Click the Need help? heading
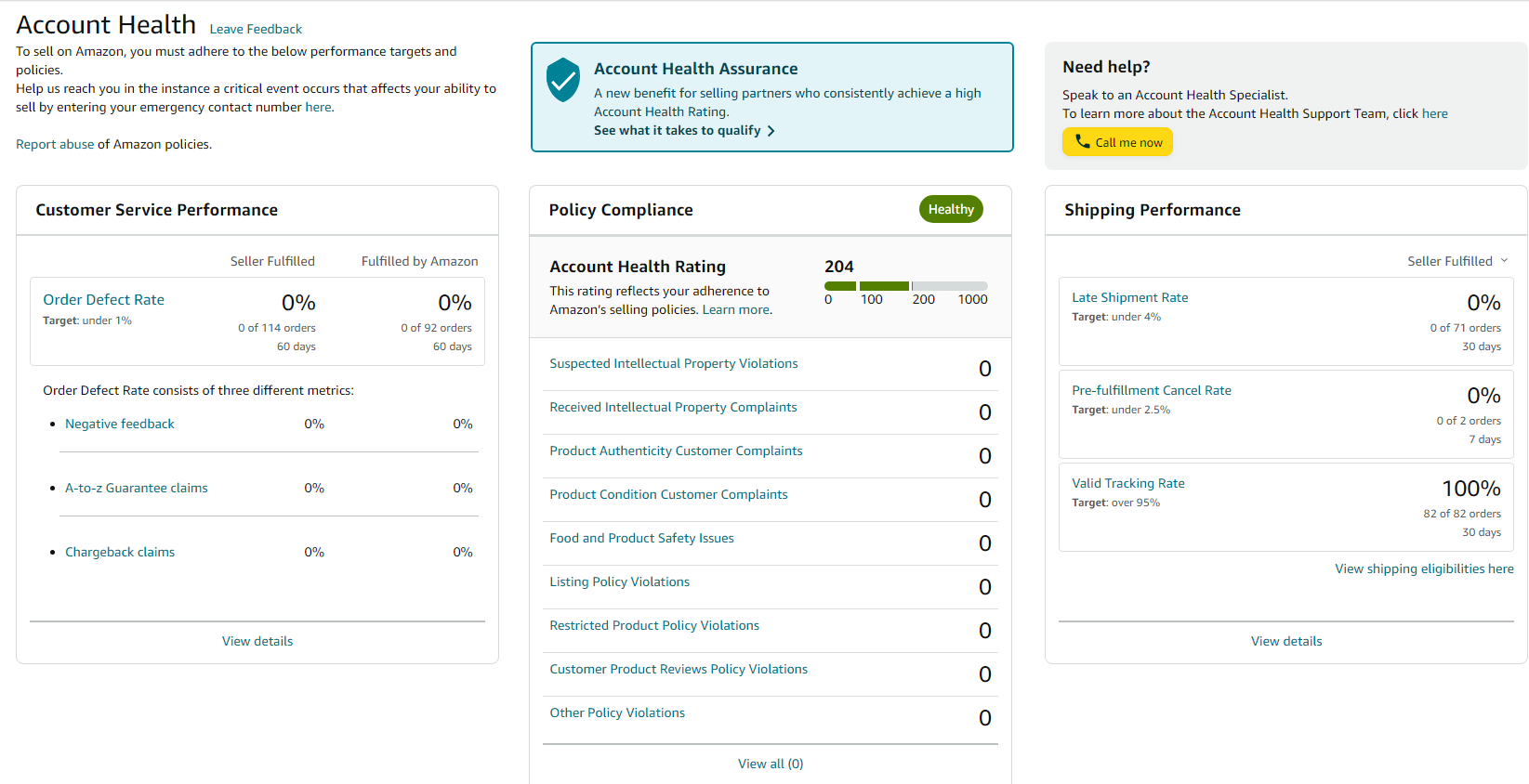This screenshot has height=784, width=1529. click(x=1106, y=67)
